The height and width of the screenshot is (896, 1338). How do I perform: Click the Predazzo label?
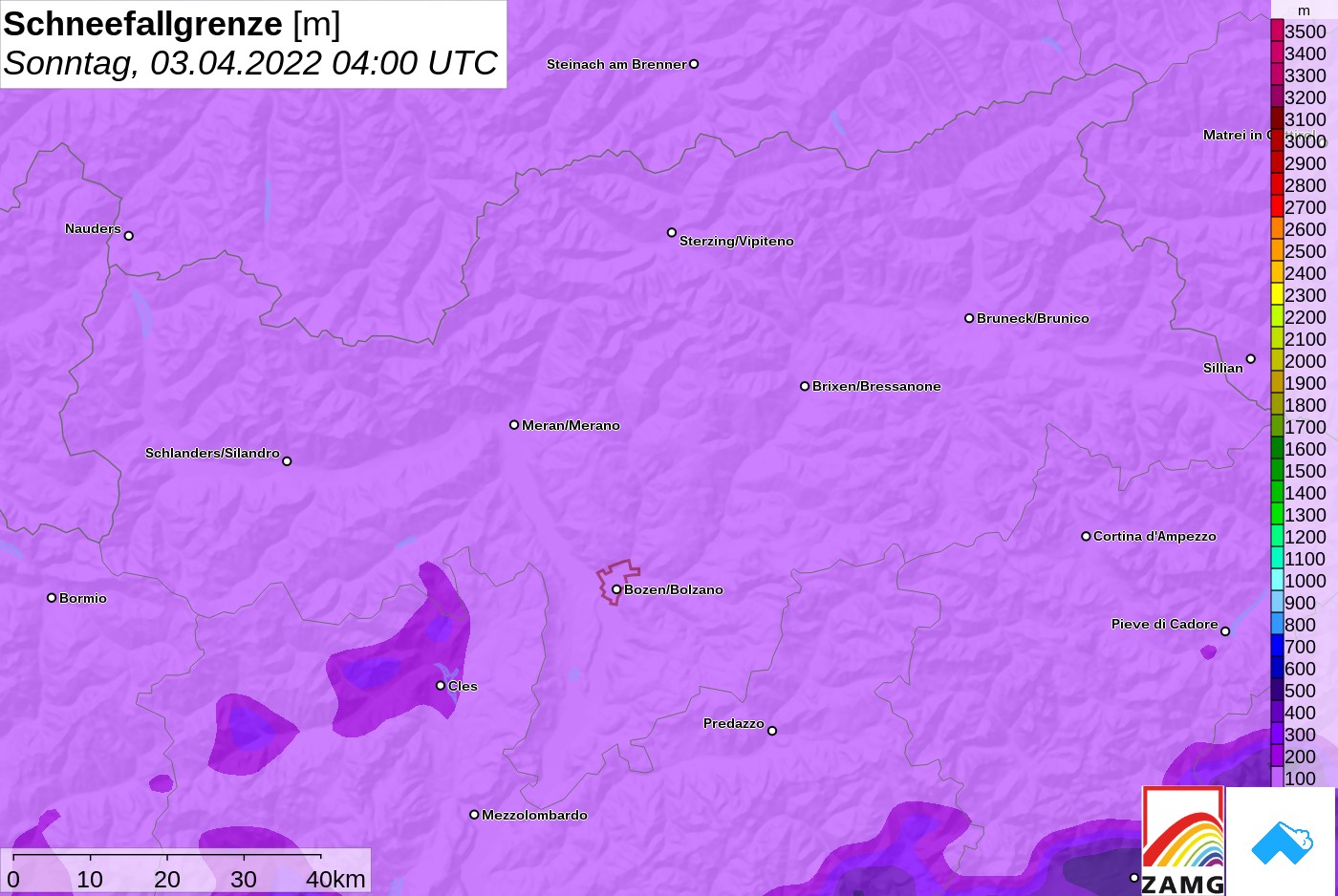[x=734, y=723]
